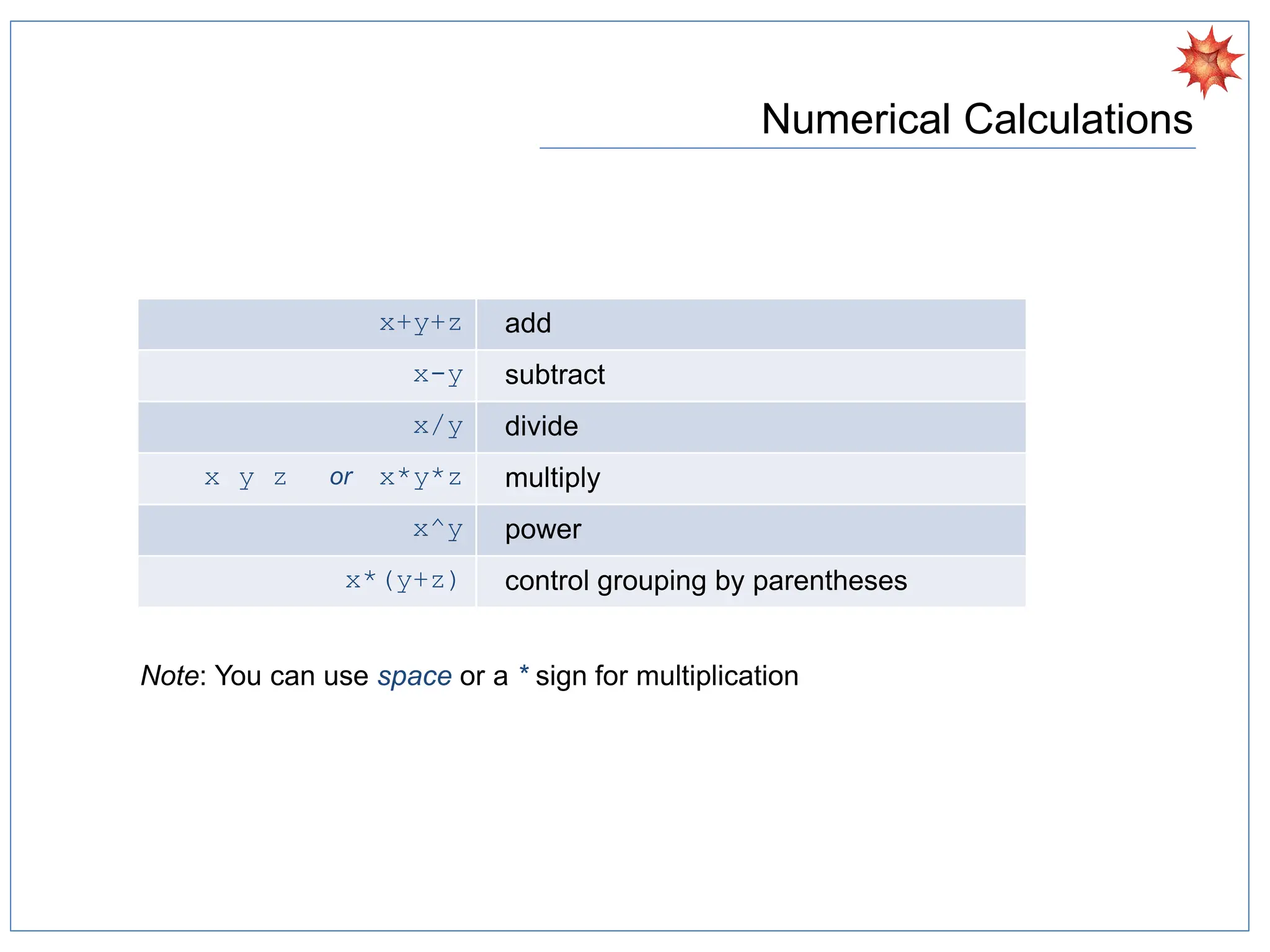The height and width of the screenshot is (952, 1270).
Task: Click the "power" description cell
Action: click(x=543, y=529)
